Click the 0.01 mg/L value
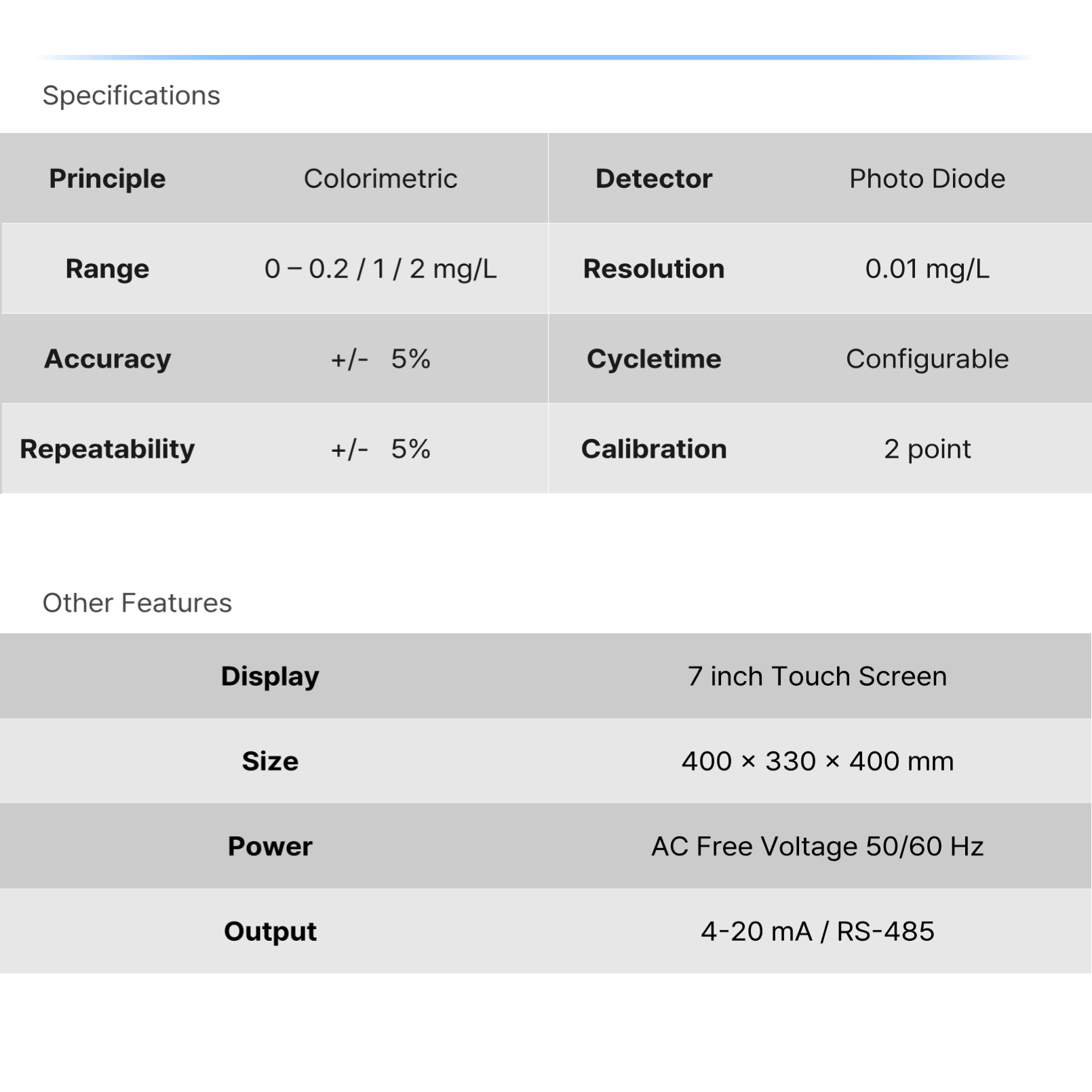 (x=927, y=269)
